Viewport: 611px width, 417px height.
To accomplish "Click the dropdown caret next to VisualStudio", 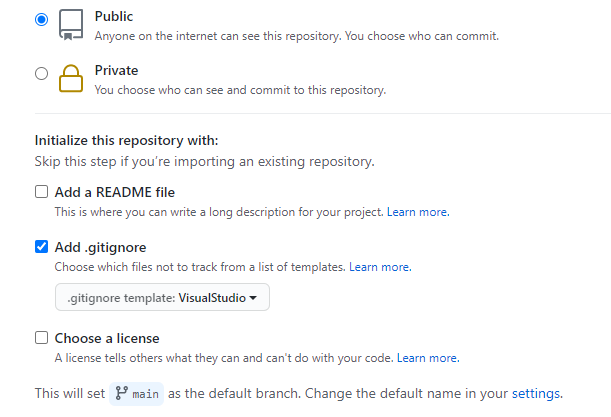I will pos(253,298).
